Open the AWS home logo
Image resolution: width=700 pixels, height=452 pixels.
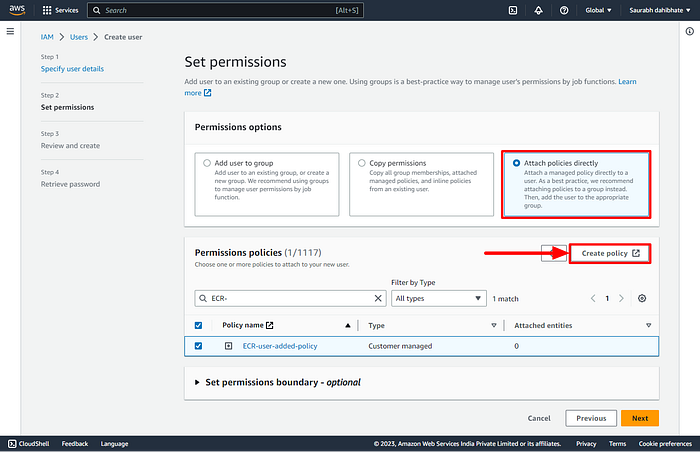click(17, 10)
